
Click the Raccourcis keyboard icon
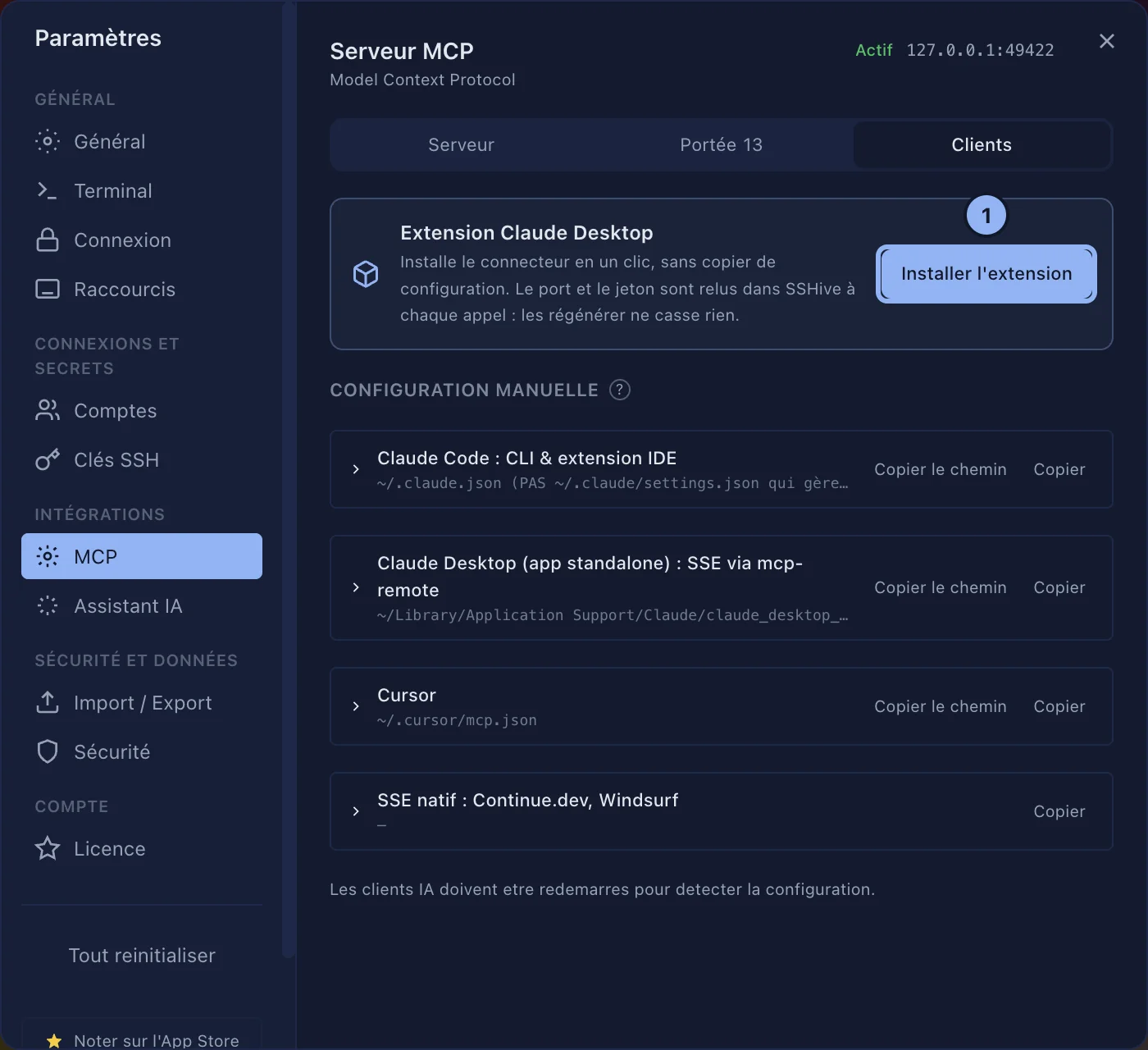[x=48, y=289]
